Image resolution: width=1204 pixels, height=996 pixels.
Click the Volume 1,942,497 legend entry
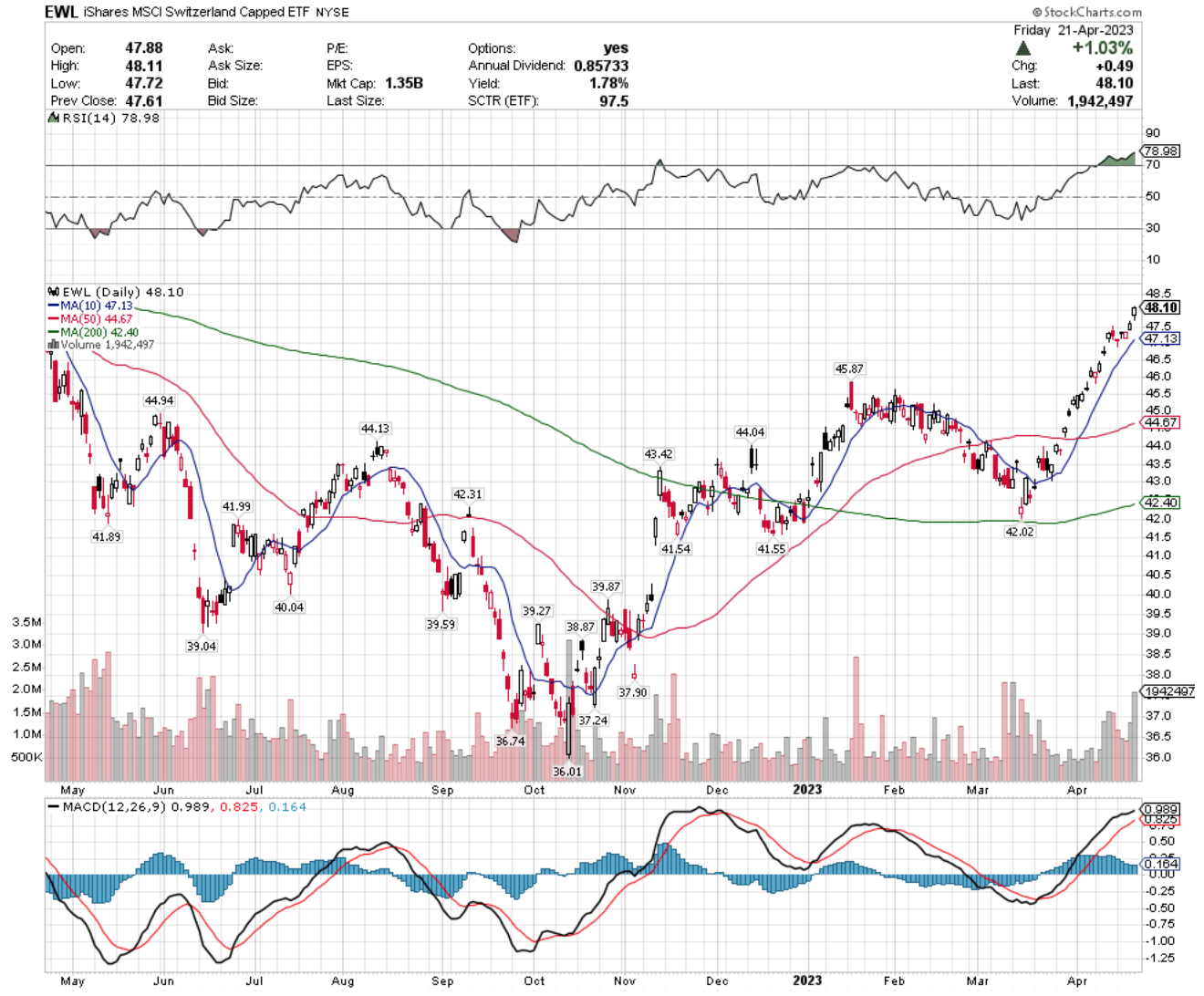click(101, 345)
